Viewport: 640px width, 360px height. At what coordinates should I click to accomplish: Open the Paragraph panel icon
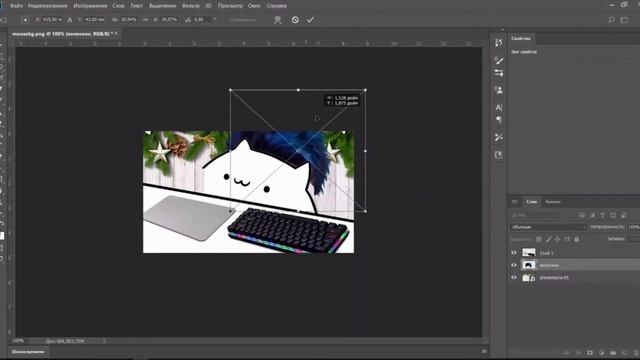coord(498,120)
